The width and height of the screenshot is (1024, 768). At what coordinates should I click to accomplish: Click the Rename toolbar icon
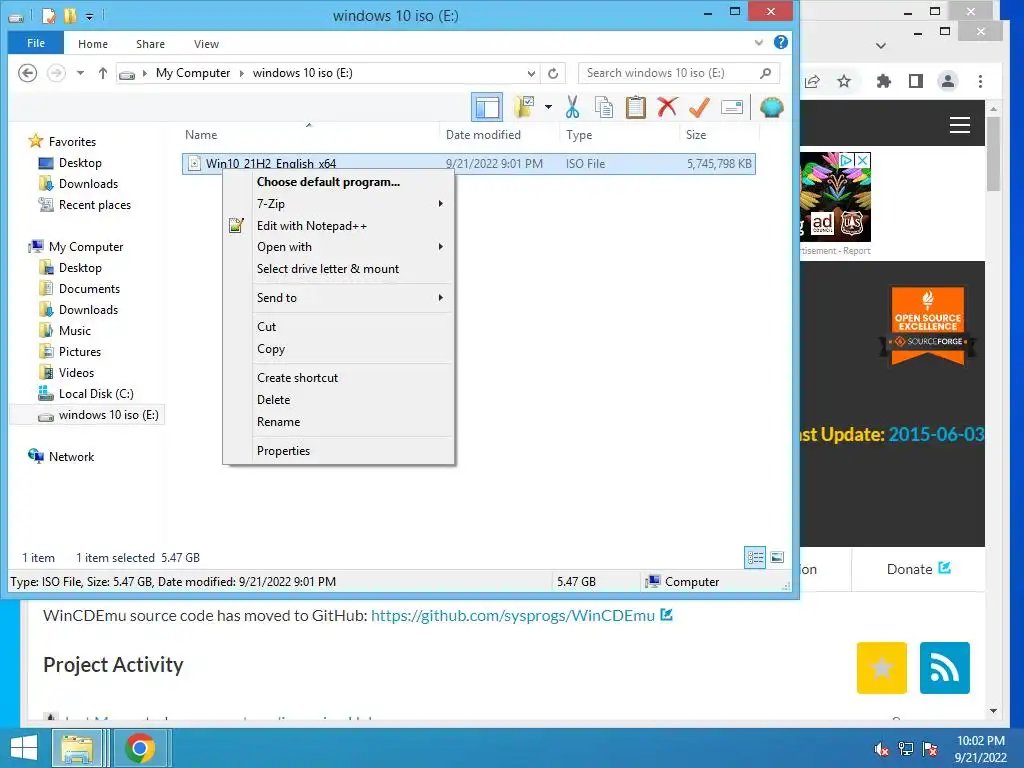(x=731, y=107)
